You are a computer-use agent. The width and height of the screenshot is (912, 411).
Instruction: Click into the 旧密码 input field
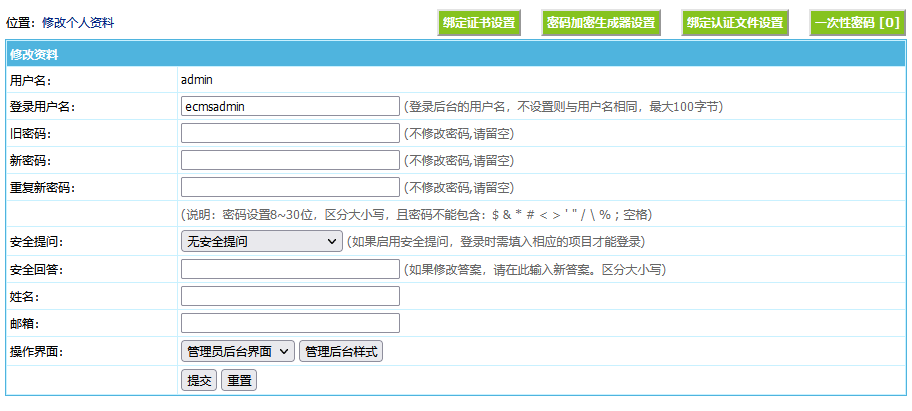pyautogui.click(x=290, y=133)
